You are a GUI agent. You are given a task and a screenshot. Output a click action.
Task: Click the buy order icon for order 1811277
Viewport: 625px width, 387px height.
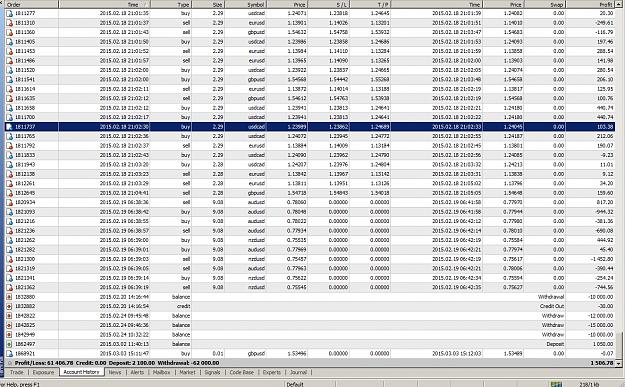coord(10,13)
